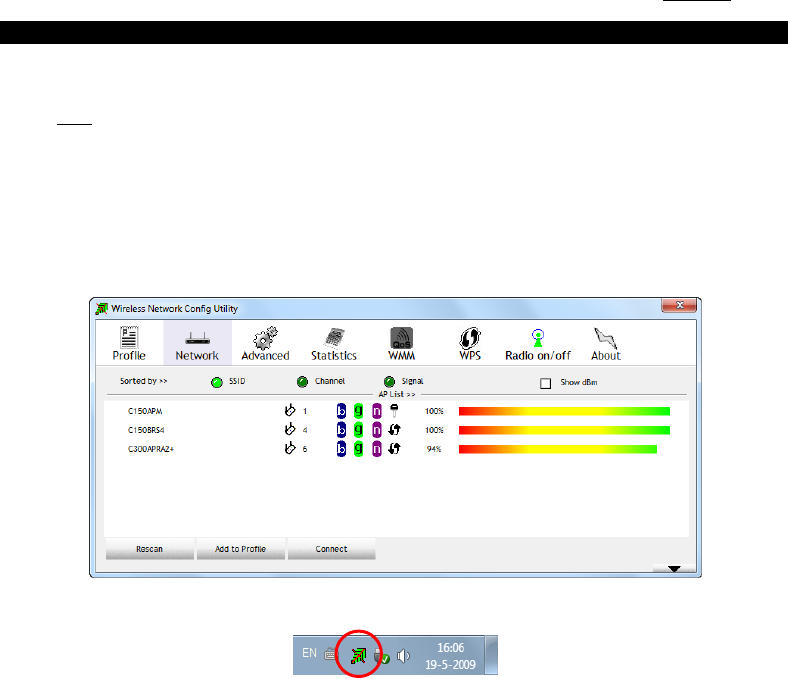The width and height of the screenshot is (788, 679).
Task: Click 802.11n icon for C150BRS4
Action: click(x=377, y=430)
